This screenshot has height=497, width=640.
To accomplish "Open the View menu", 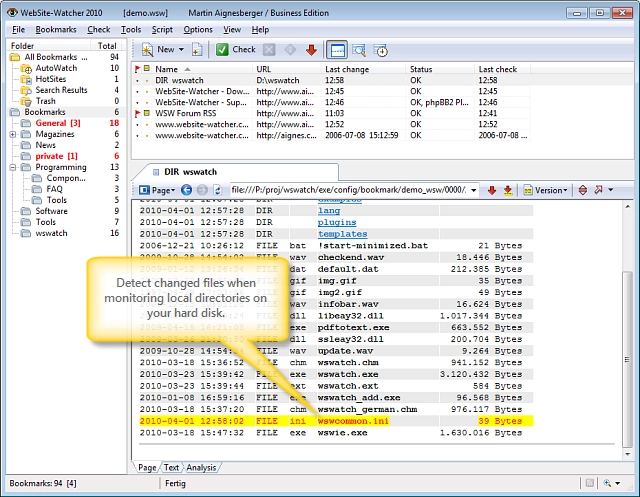I will coord(232,30).
